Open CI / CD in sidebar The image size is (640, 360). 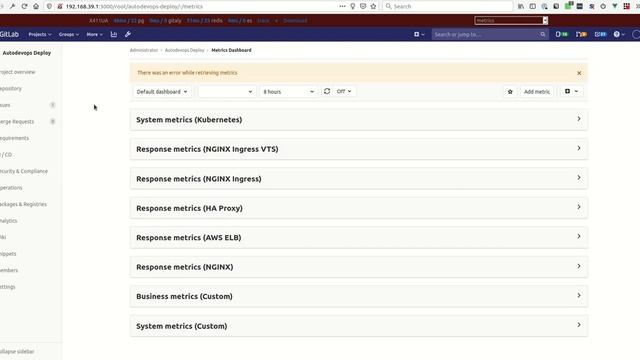(x=6, y=155)
